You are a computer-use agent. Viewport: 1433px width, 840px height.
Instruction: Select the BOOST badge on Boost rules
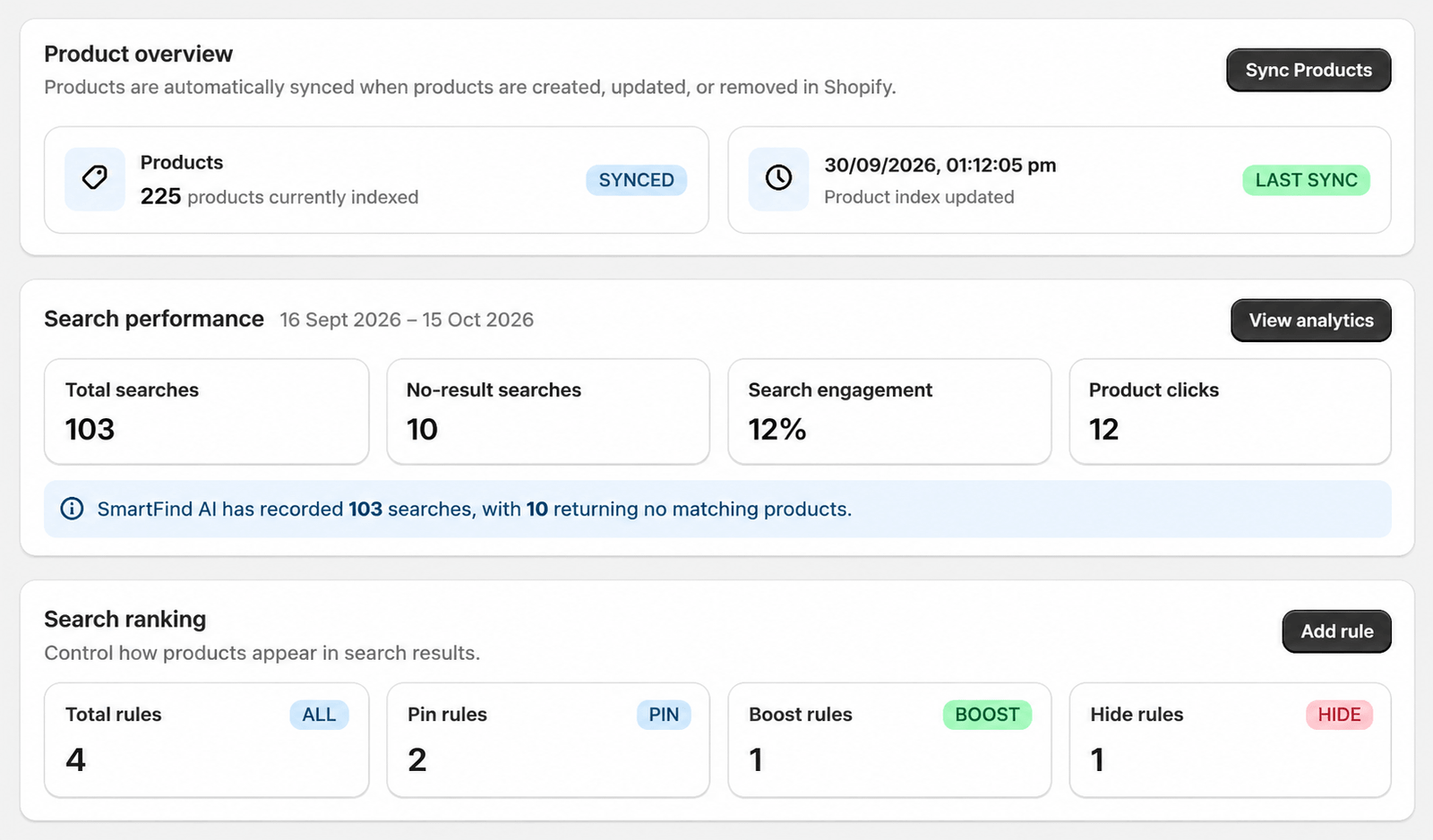click(x=987, y=715)
